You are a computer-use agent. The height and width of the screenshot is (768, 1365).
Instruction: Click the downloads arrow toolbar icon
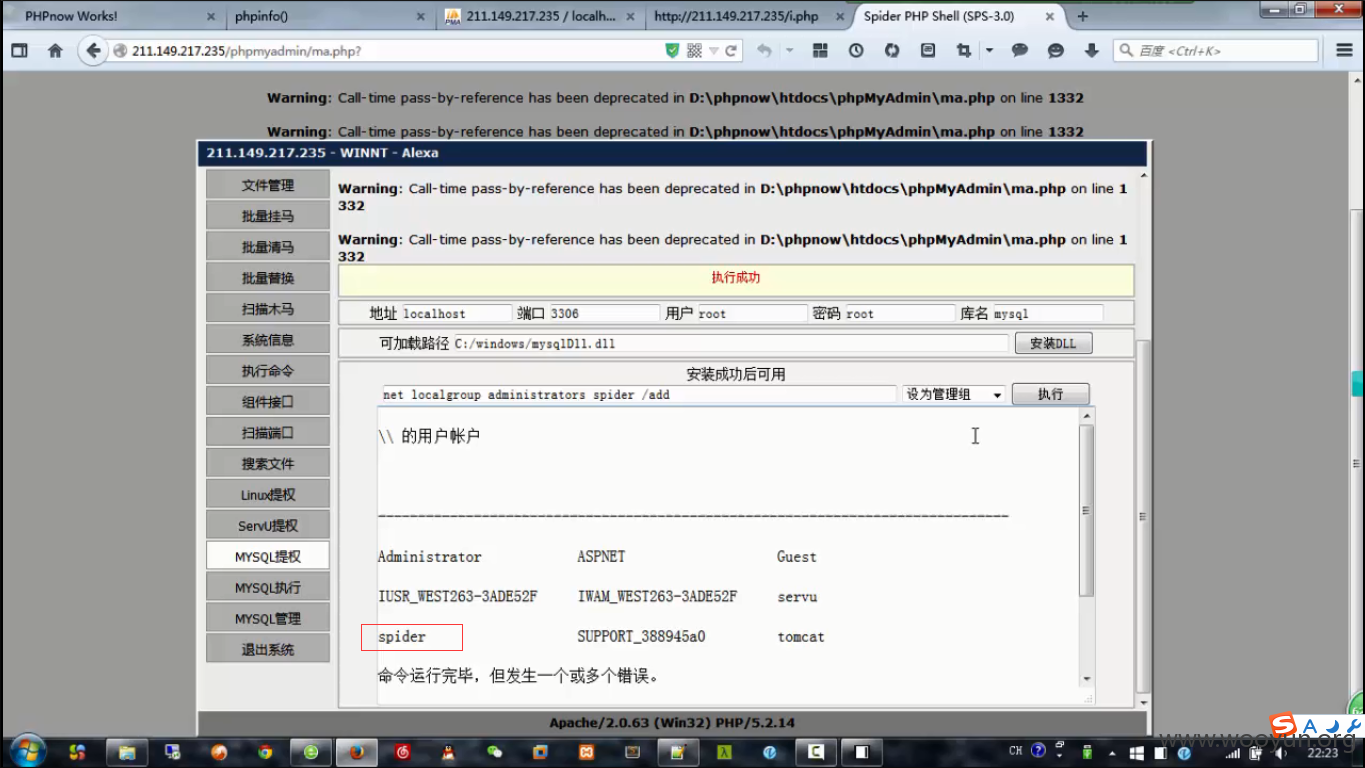[x=1092, y=50]
